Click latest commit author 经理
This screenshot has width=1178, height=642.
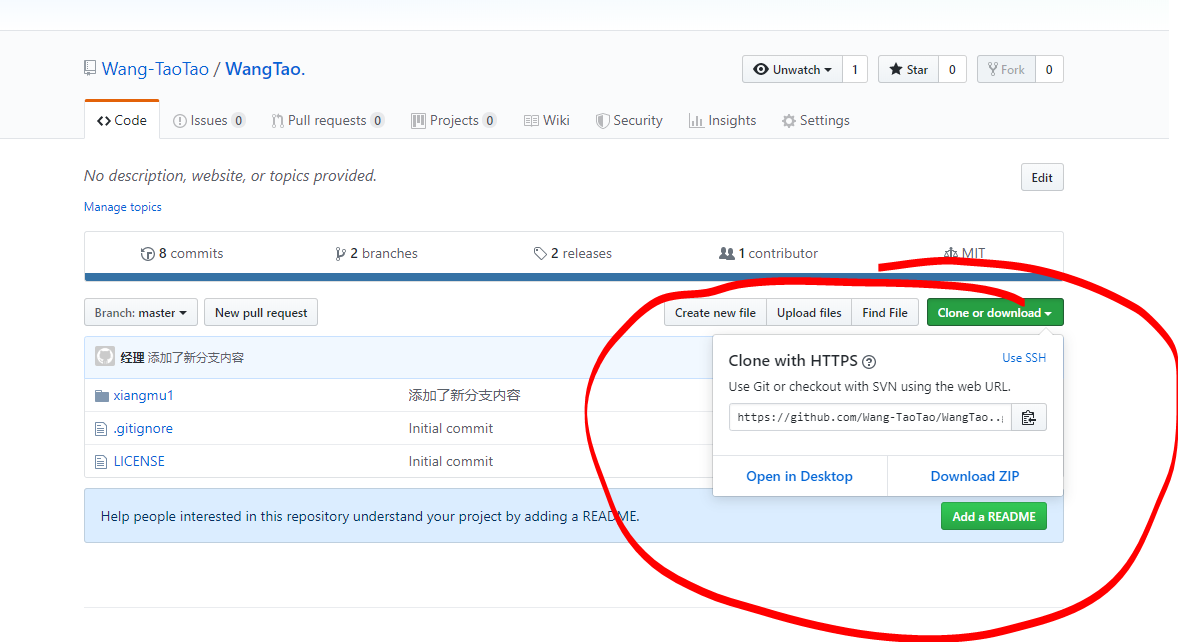pos(132,357)
